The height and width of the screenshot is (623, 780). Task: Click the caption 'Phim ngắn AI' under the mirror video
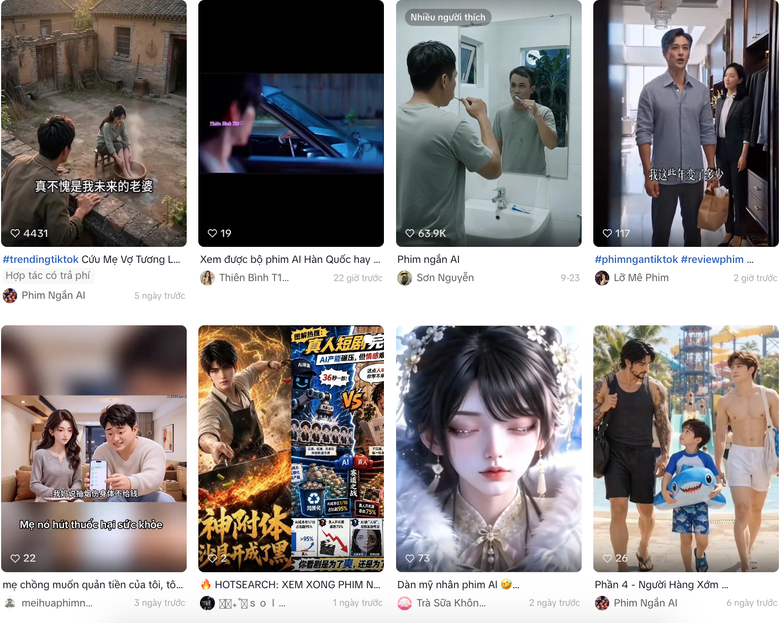click(428, 259)
